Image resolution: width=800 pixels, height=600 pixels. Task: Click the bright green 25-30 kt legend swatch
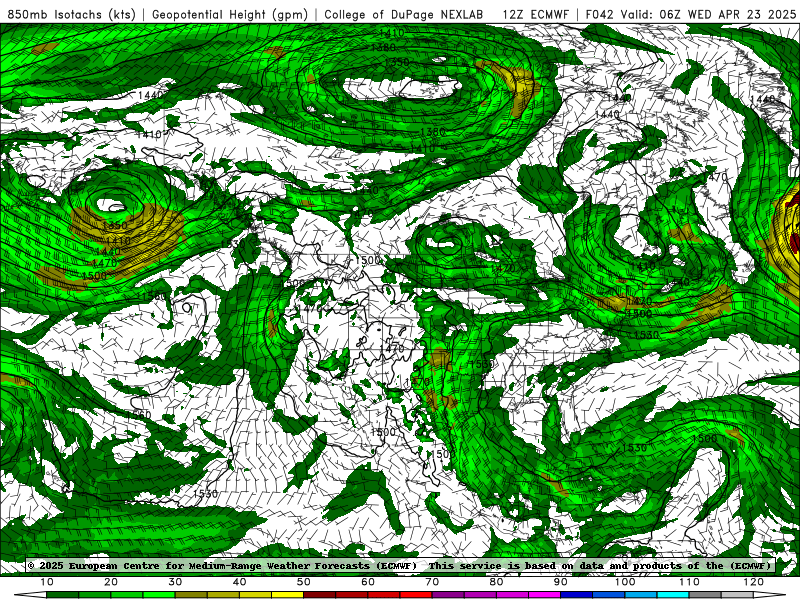(159, 595)
